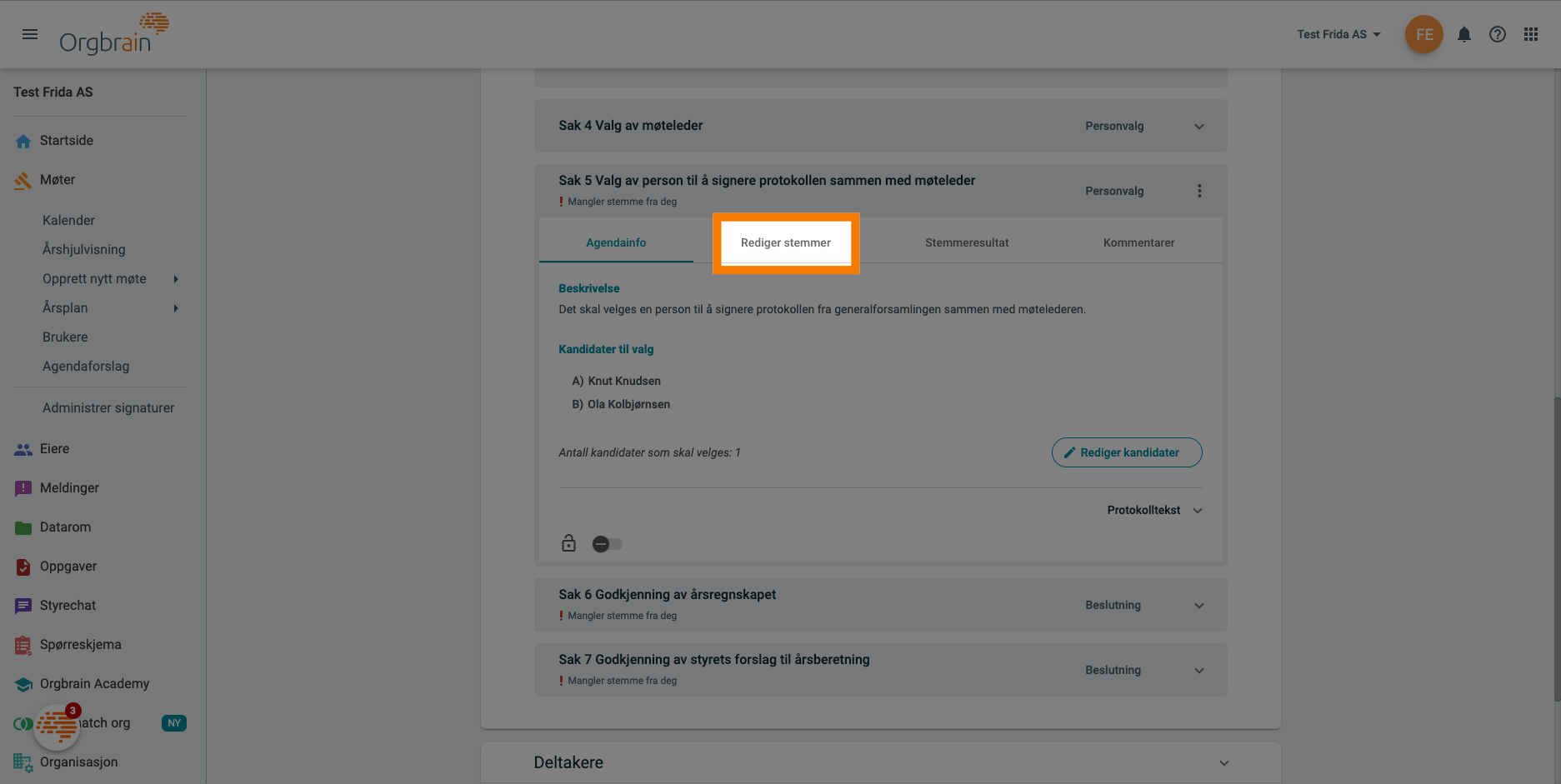Open notifications bell
This screenshot has height=784, width=1561.
[x=1464, y=34]
